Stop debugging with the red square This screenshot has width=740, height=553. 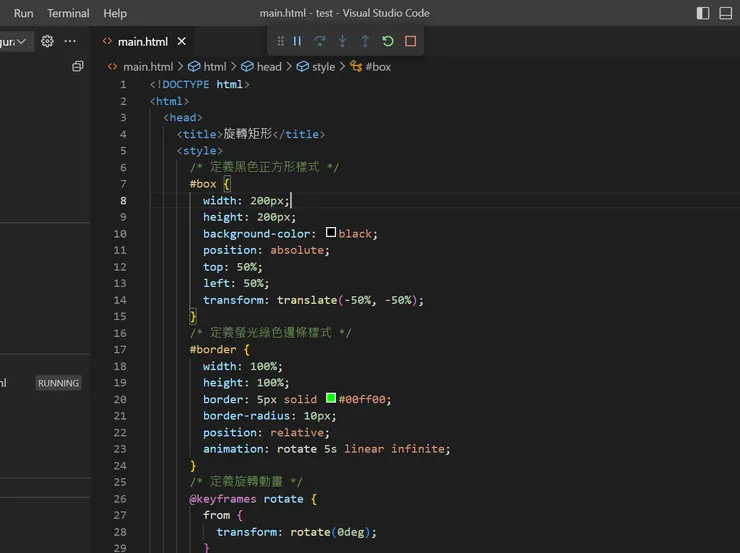coord(410,41)
